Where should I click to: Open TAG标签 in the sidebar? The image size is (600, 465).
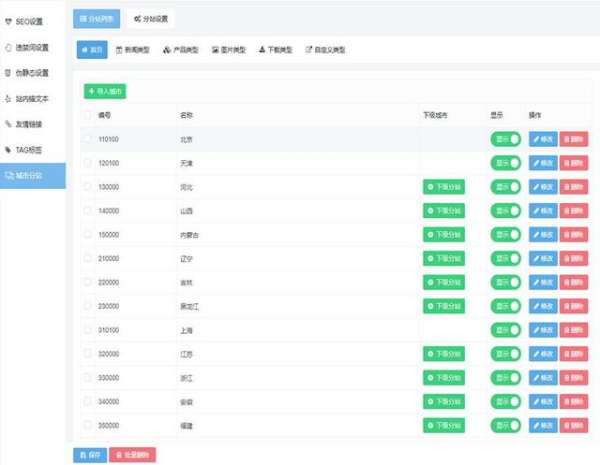29,149
